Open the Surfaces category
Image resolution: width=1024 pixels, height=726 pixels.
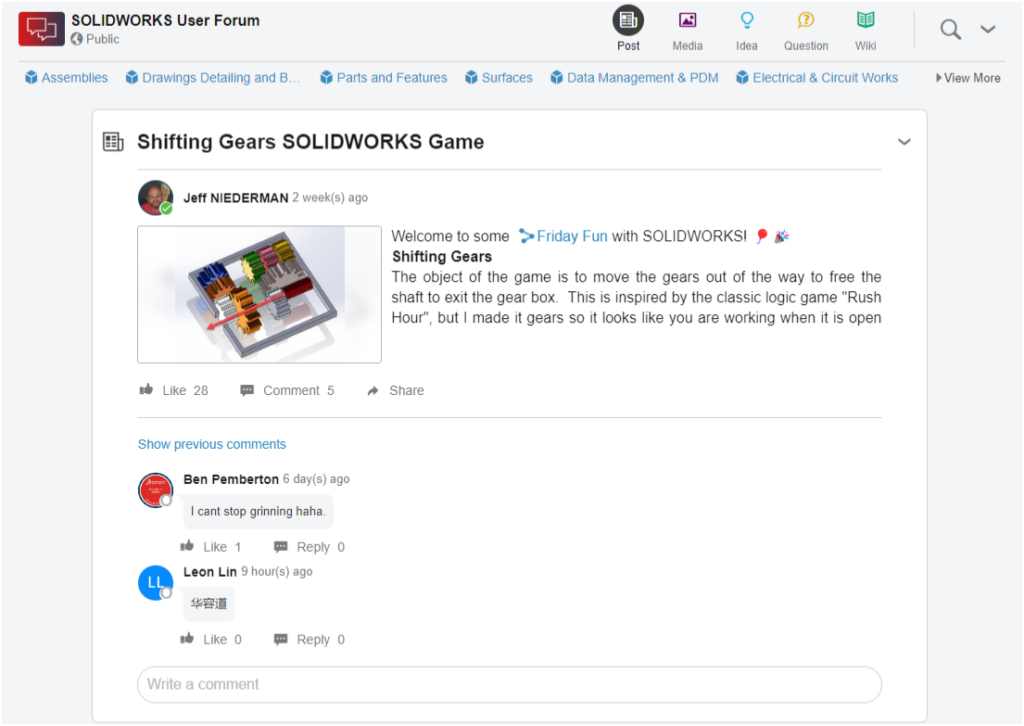[498, 76]
